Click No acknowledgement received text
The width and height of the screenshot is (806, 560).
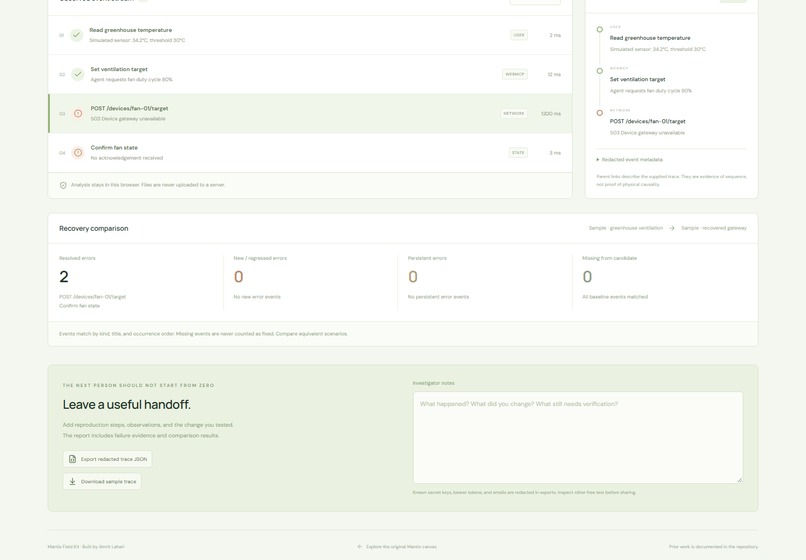point(126,158)
